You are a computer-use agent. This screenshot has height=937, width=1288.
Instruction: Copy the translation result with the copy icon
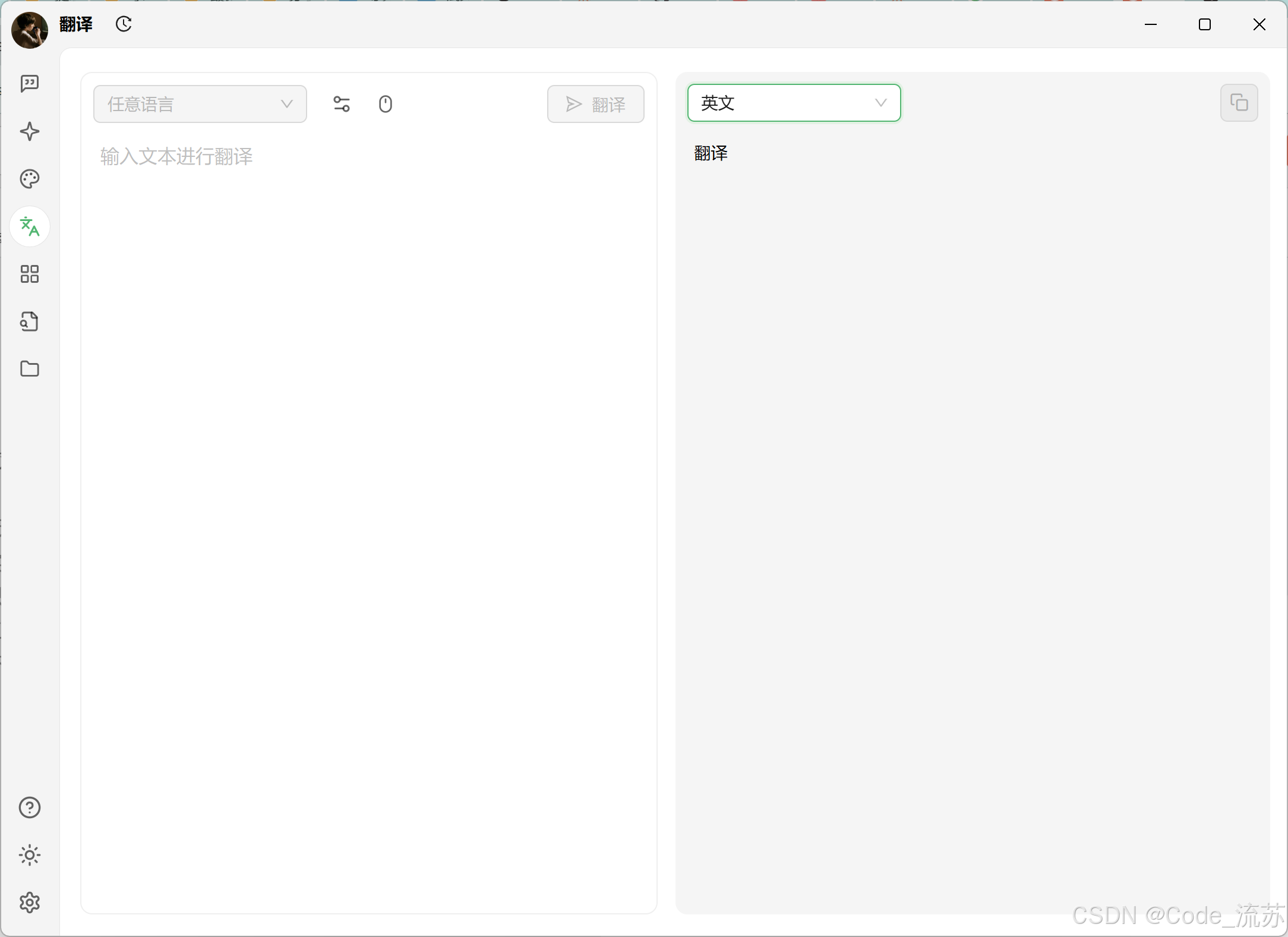(x=1239, y=103)
